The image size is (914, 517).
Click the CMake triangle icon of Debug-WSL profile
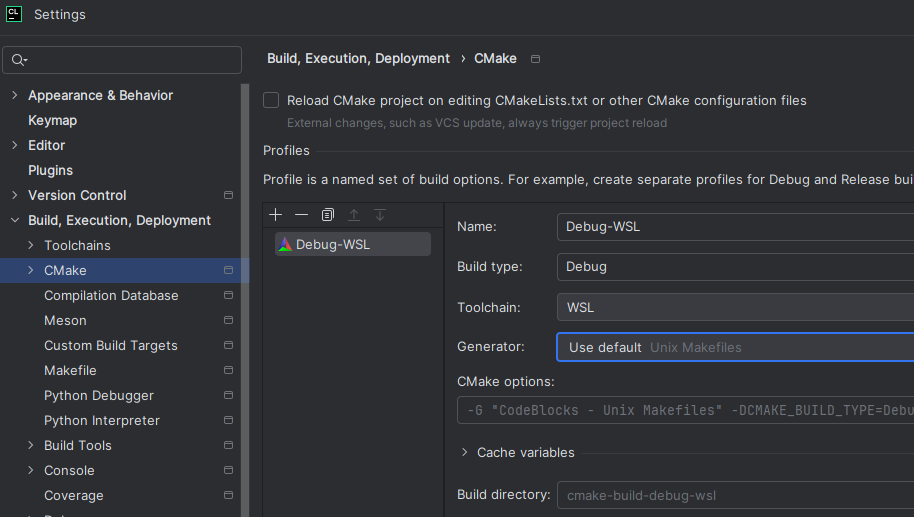click(x=285, y=244)
